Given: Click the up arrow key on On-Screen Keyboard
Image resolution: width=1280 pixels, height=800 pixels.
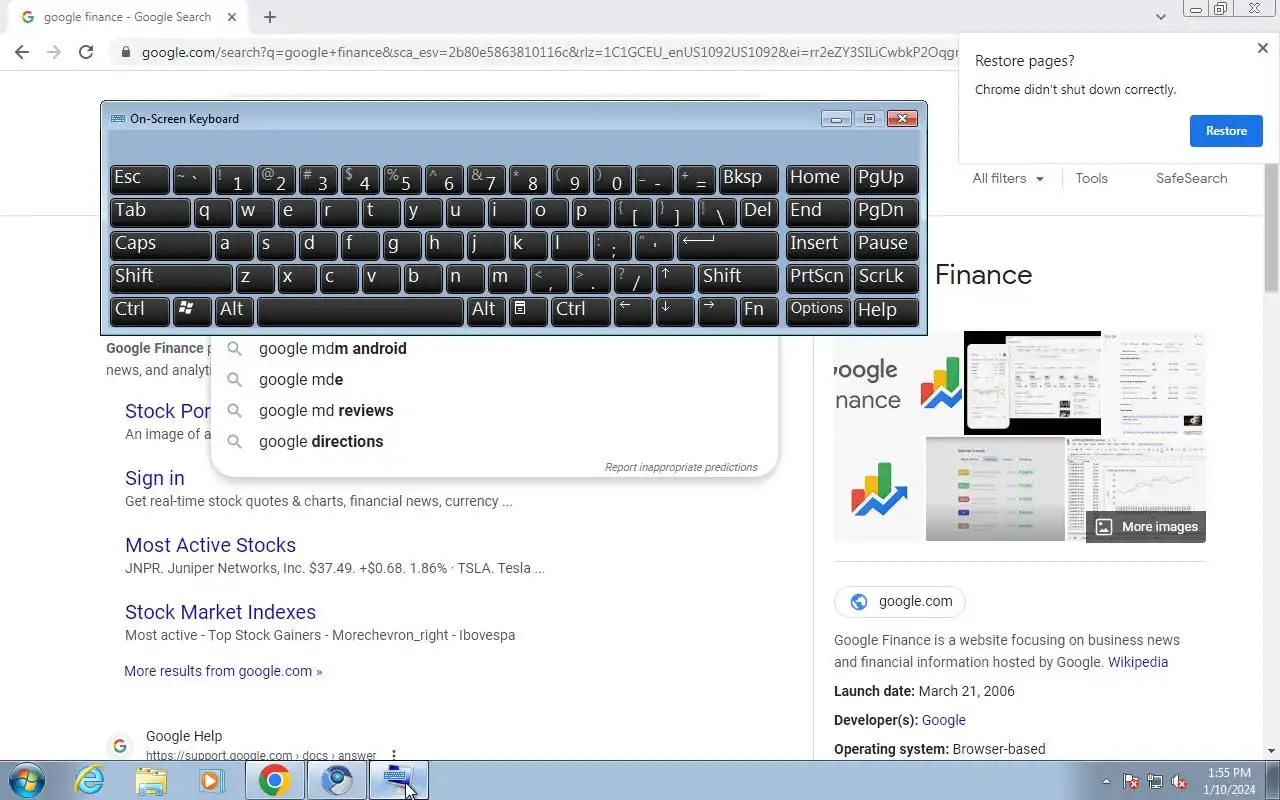Looking at the screenshot, I should 675,278.
